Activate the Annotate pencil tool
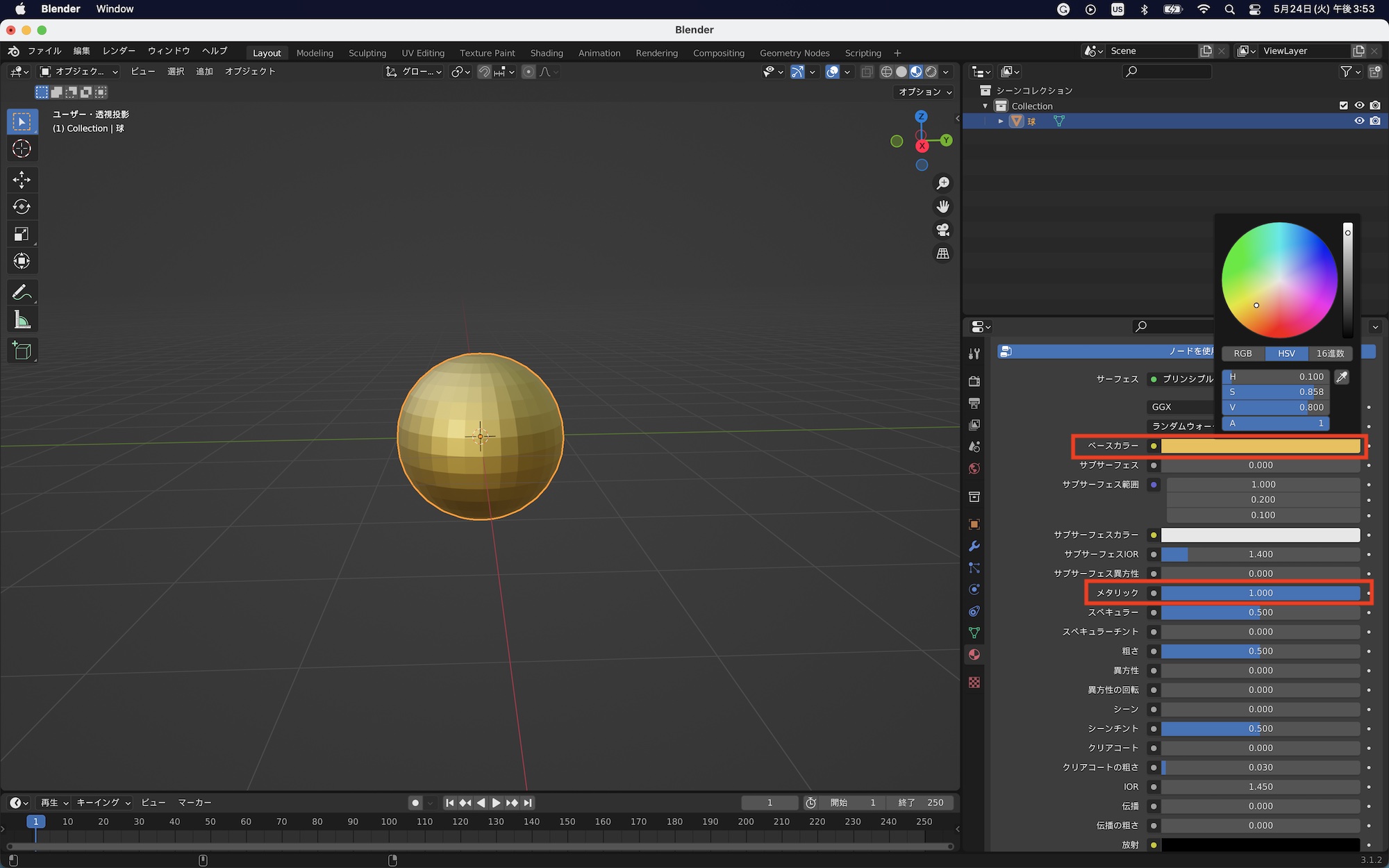The height and width of the screenshot is (868, 1389). click(22, 292)
